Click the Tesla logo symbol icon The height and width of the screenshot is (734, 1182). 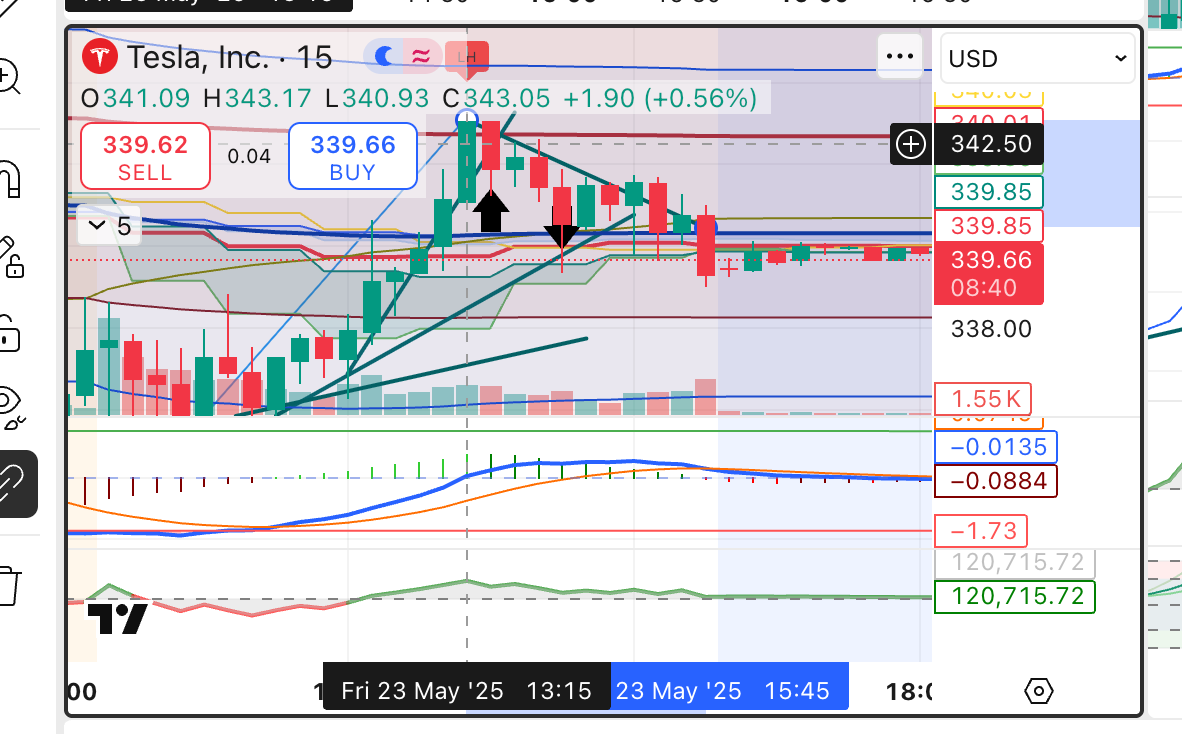coord(100,57)
